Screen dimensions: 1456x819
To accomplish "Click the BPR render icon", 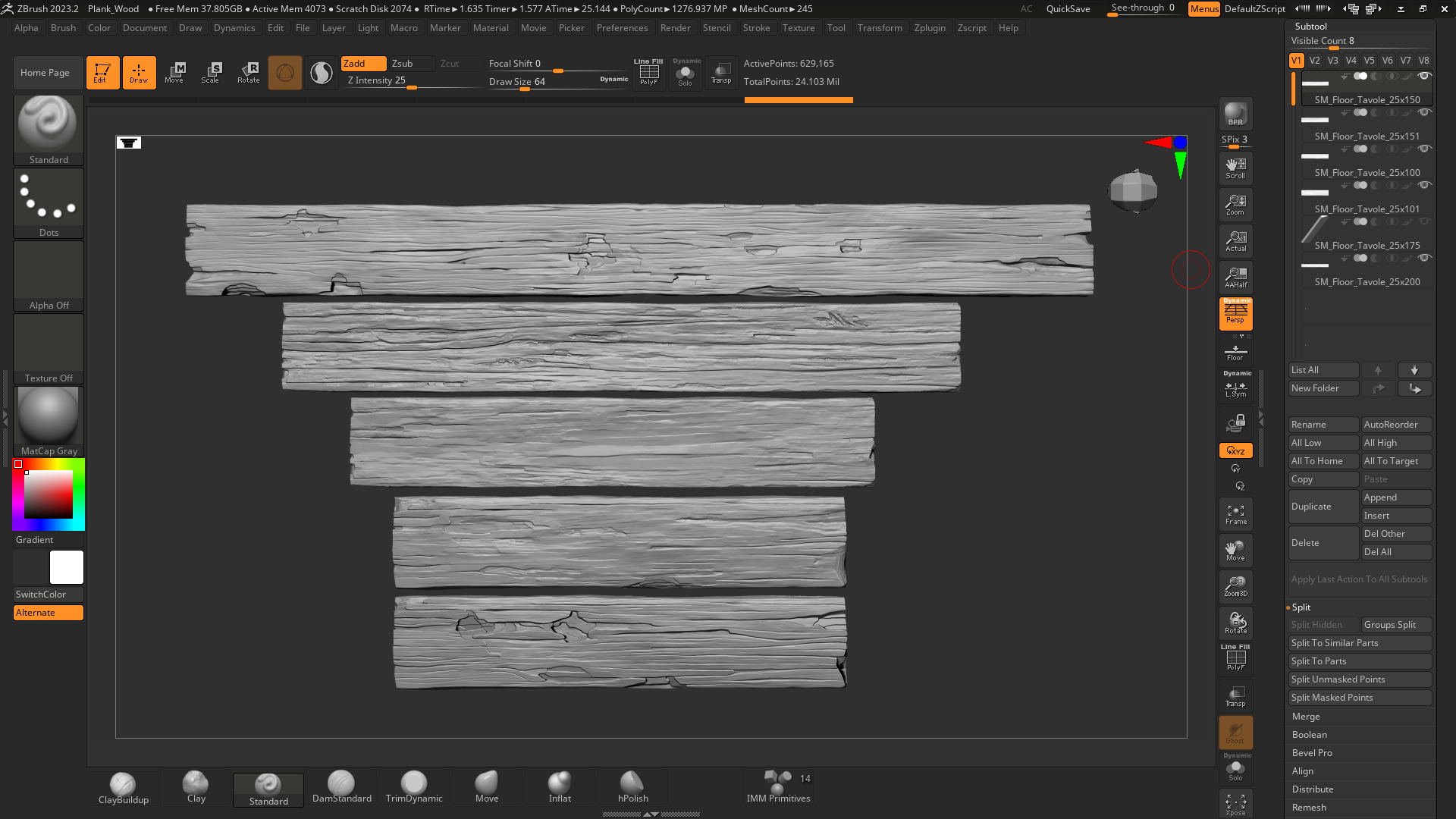I will (1235, 114).
